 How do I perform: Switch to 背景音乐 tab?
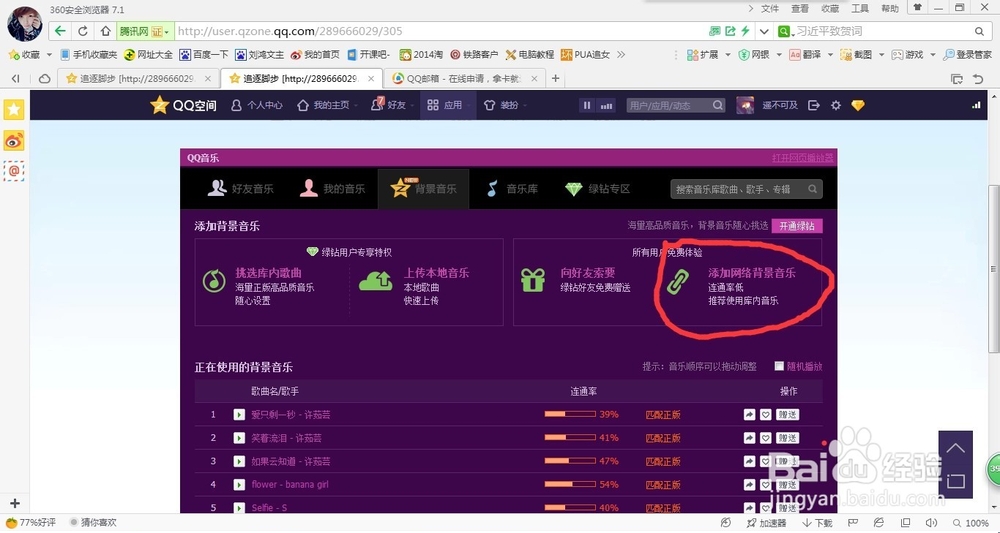coord(423,189)
